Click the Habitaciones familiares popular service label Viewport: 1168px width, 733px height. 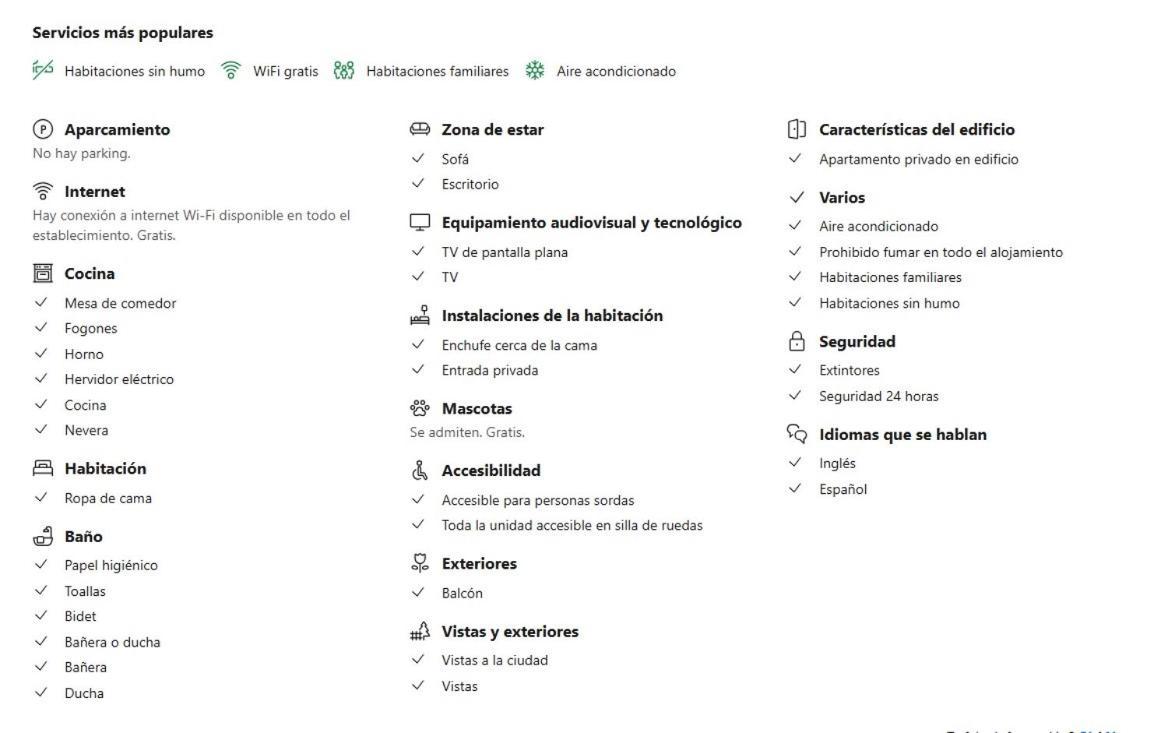437,72
